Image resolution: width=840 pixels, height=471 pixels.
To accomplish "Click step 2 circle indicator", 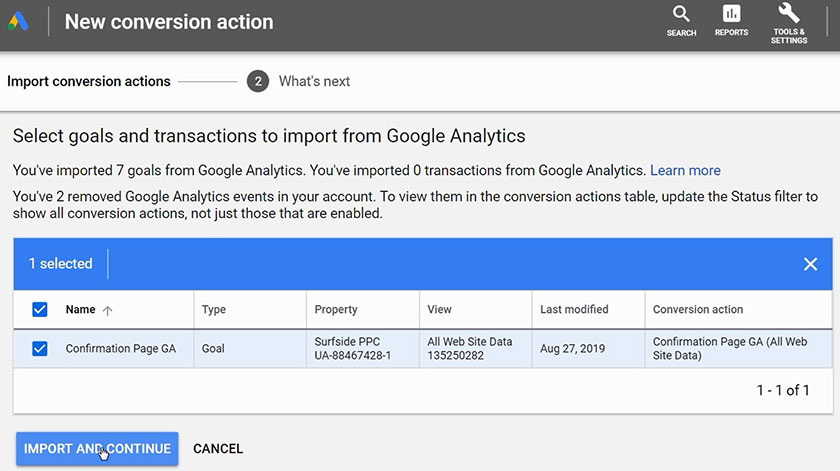I will tap(258, 82).
